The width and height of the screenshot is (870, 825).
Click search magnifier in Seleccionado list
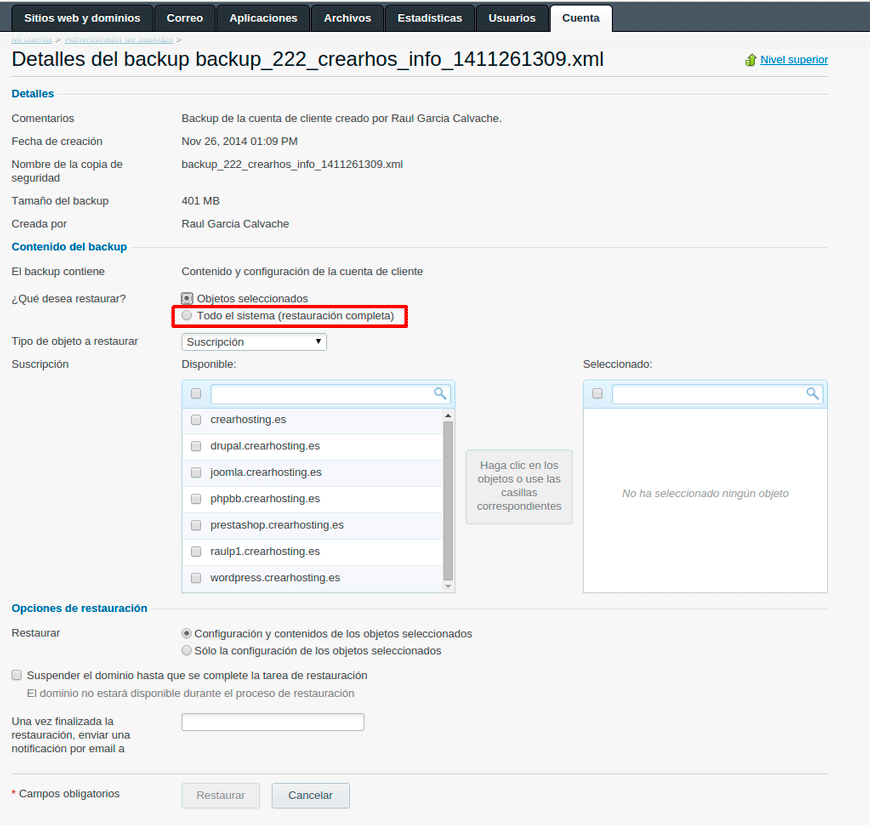pos(812,394)
